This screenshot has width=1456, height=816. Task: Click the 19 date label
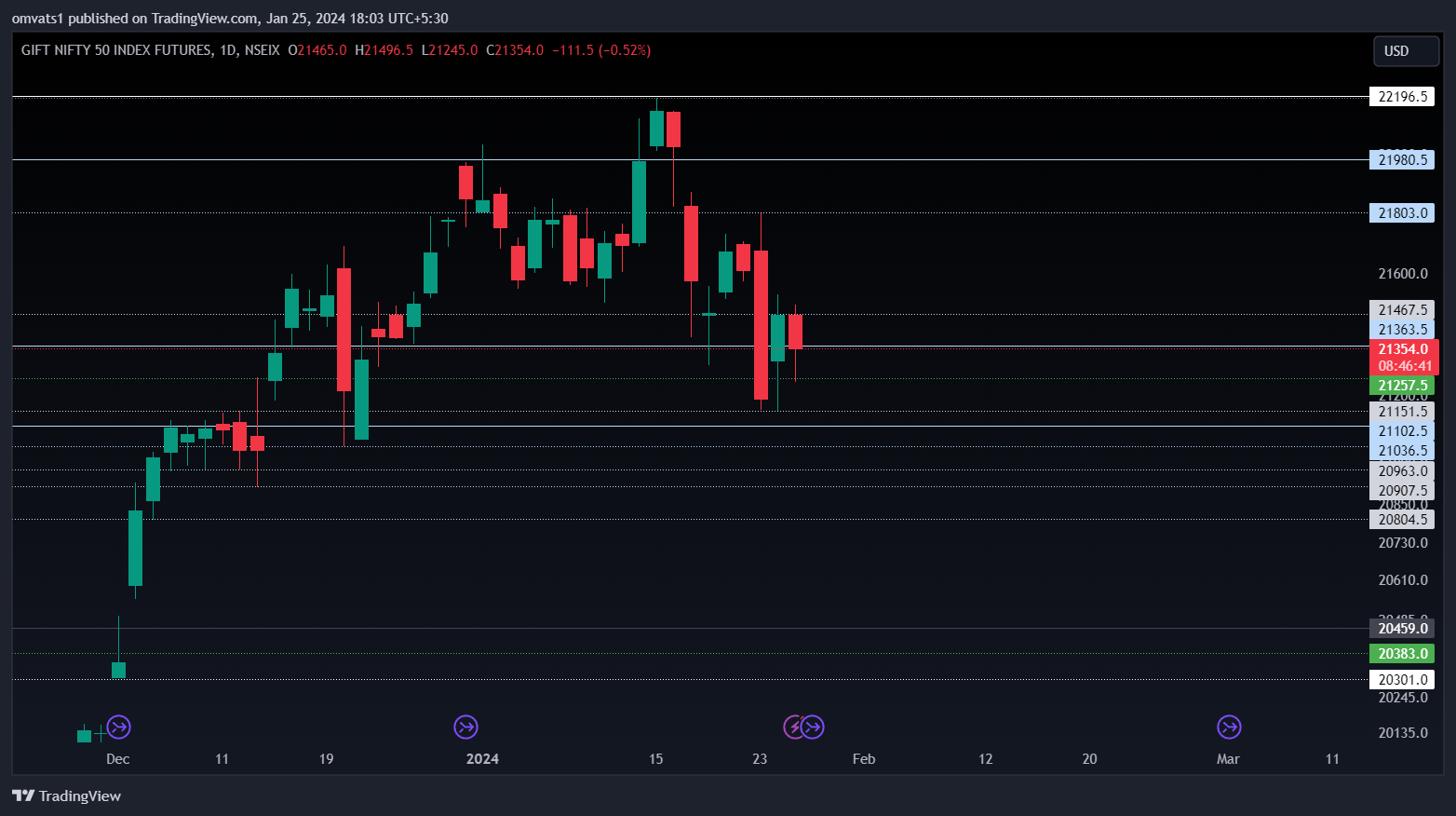(x=326, y=759)
